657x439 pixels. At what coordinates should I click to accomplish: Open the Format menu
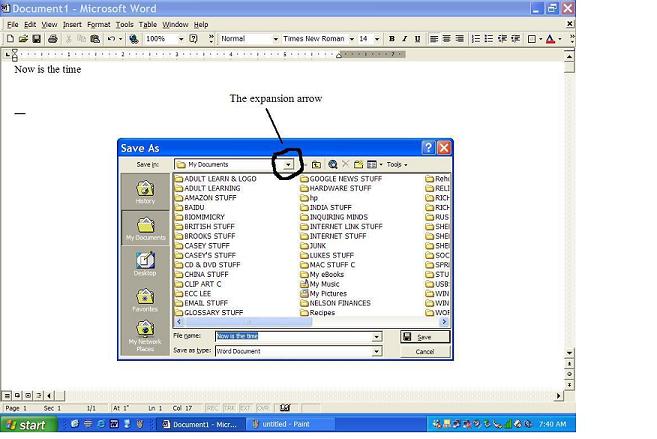[x=98, y=24]
